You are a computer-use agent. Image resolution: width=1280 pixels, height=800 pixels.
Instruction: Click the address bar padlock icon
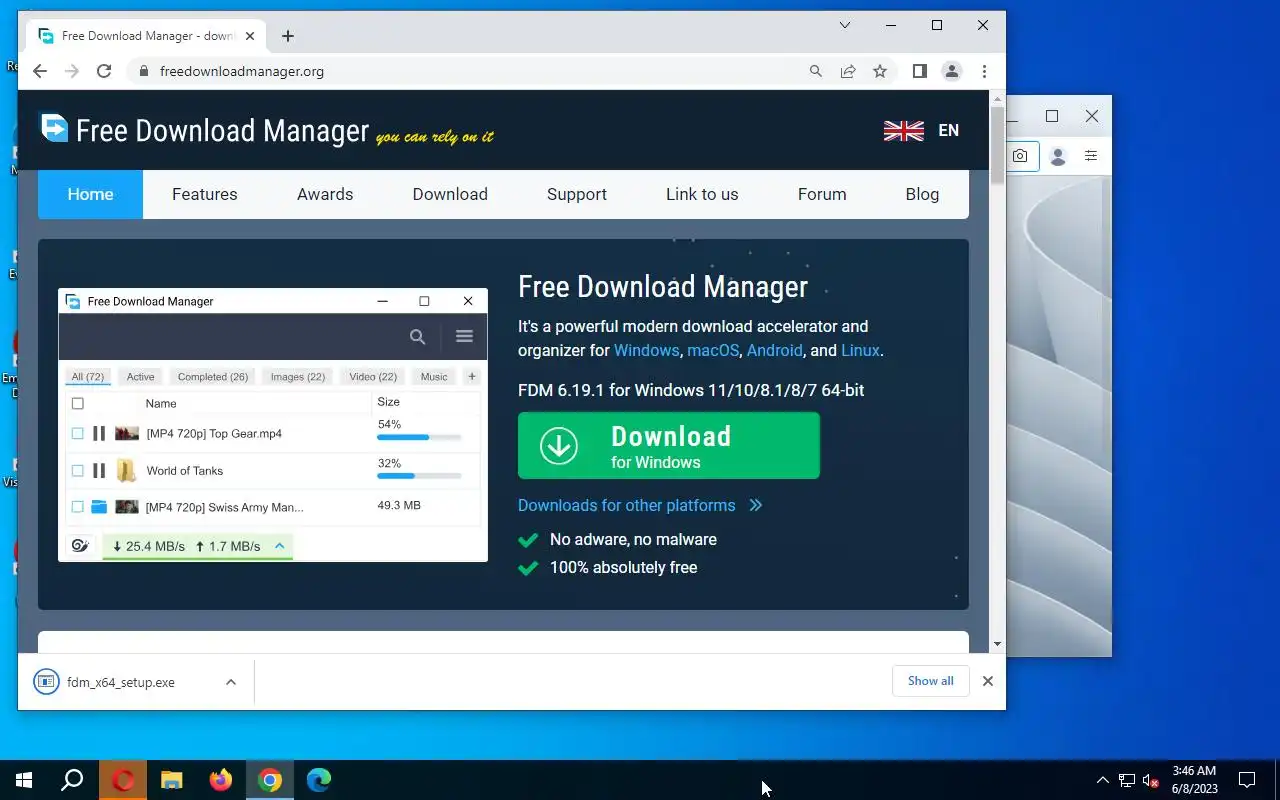pos(143,71)
